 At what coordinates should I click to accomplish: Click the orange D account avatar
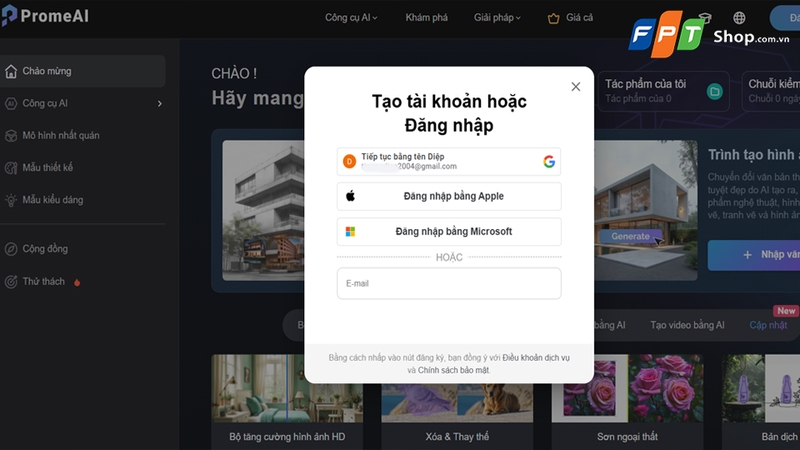tap(349, 162)
